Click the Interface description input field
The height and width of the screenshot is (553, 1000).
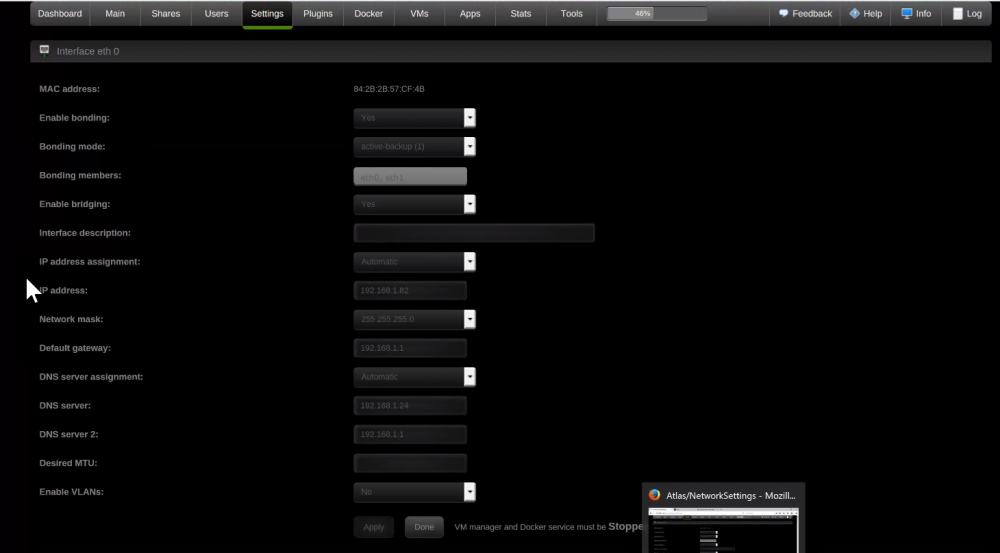tap(474, 233)
